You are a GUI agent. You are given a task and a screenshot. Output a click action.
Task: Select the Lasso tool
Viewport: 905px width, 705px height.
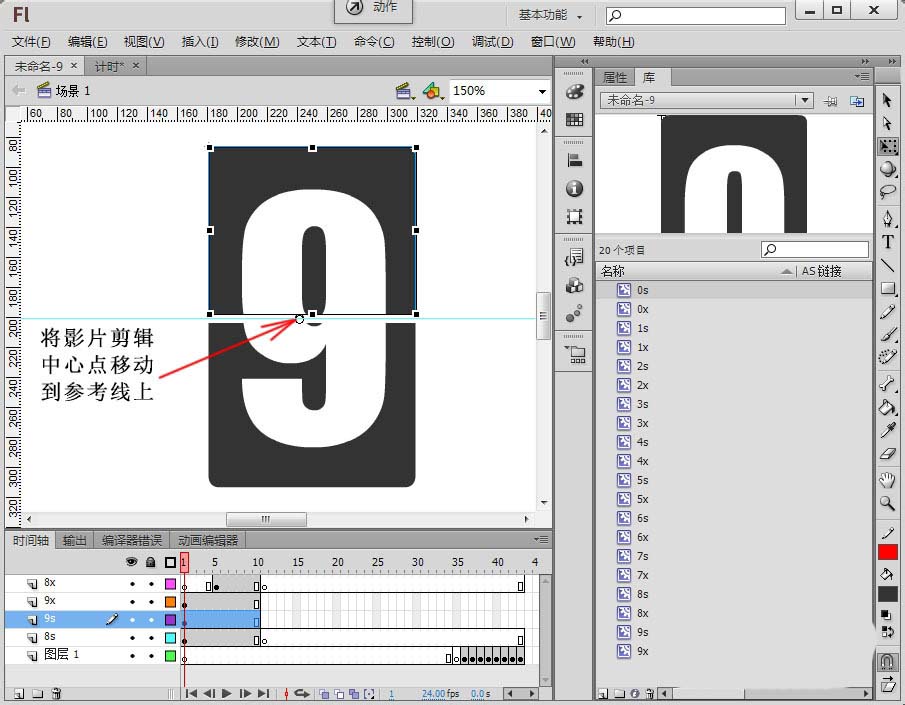(x=888, y=192)
